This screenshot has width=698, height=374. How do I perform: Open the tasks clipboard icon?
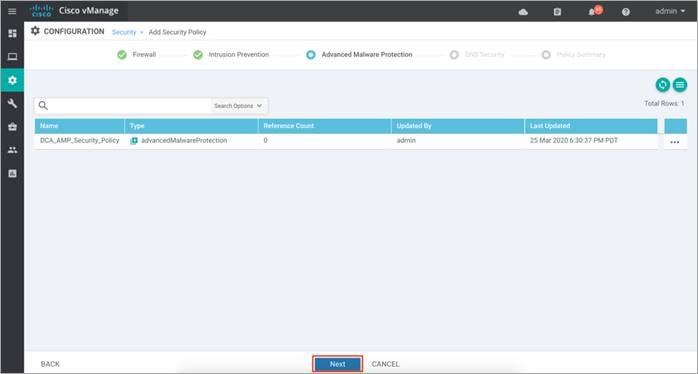tap(557, 12)
